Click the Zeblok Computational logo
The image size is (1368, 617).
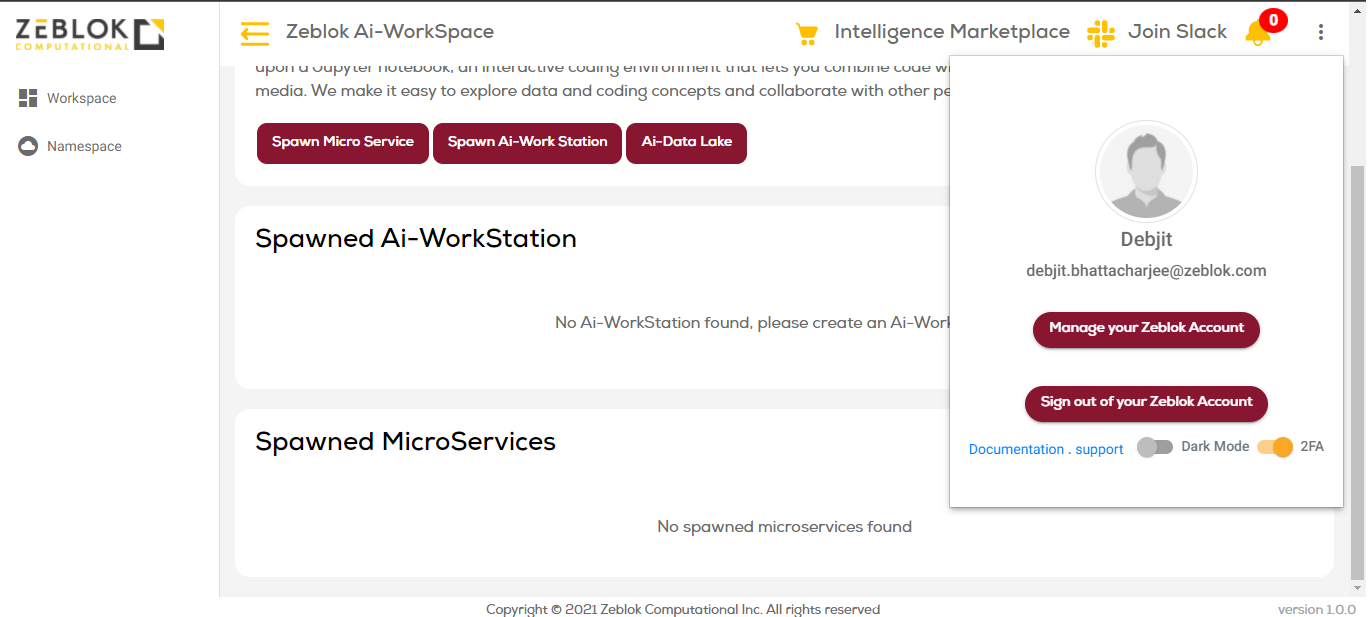coord(89,33)
